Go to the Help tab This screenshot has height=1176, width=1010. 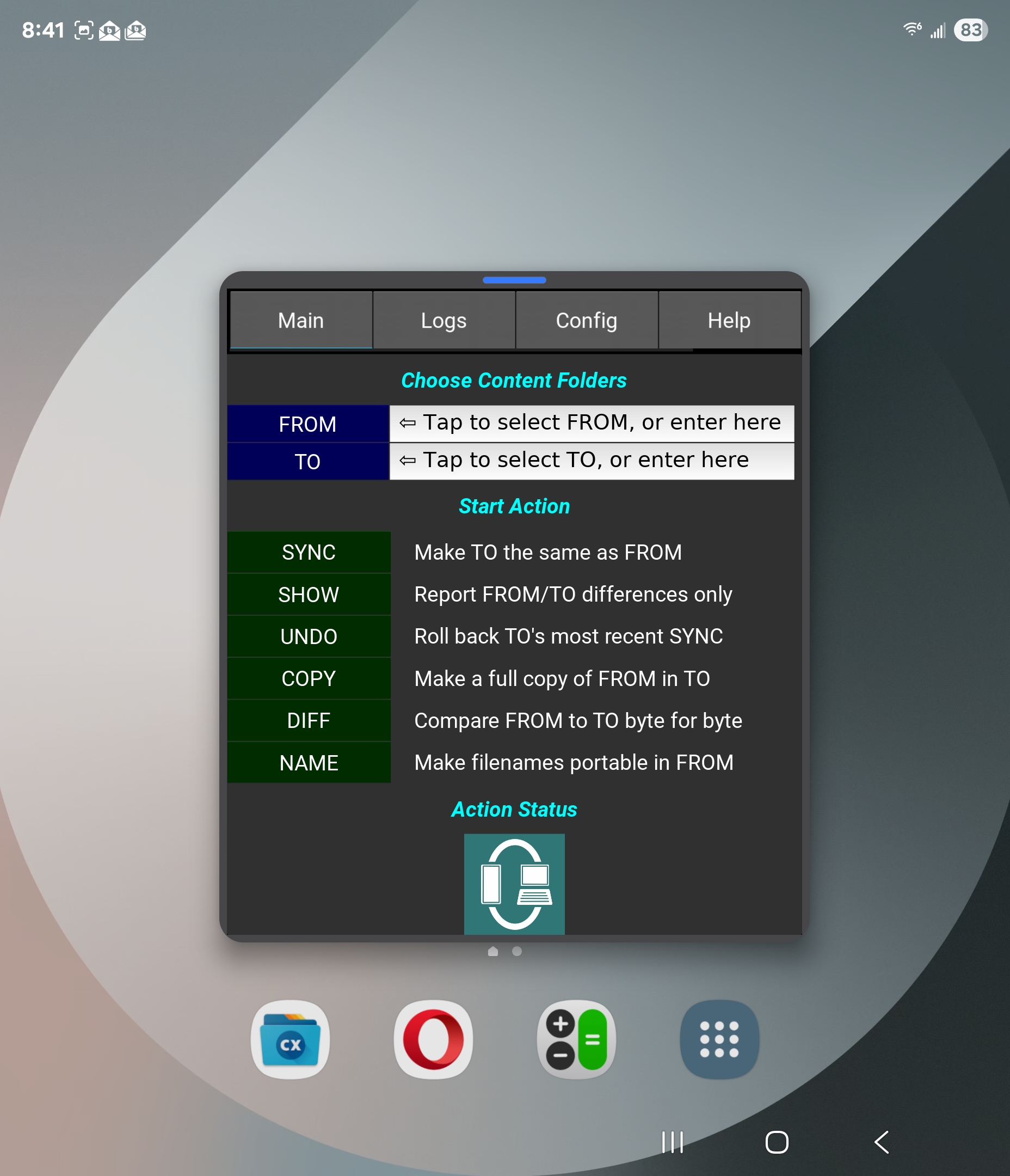[x=729, y=321]
